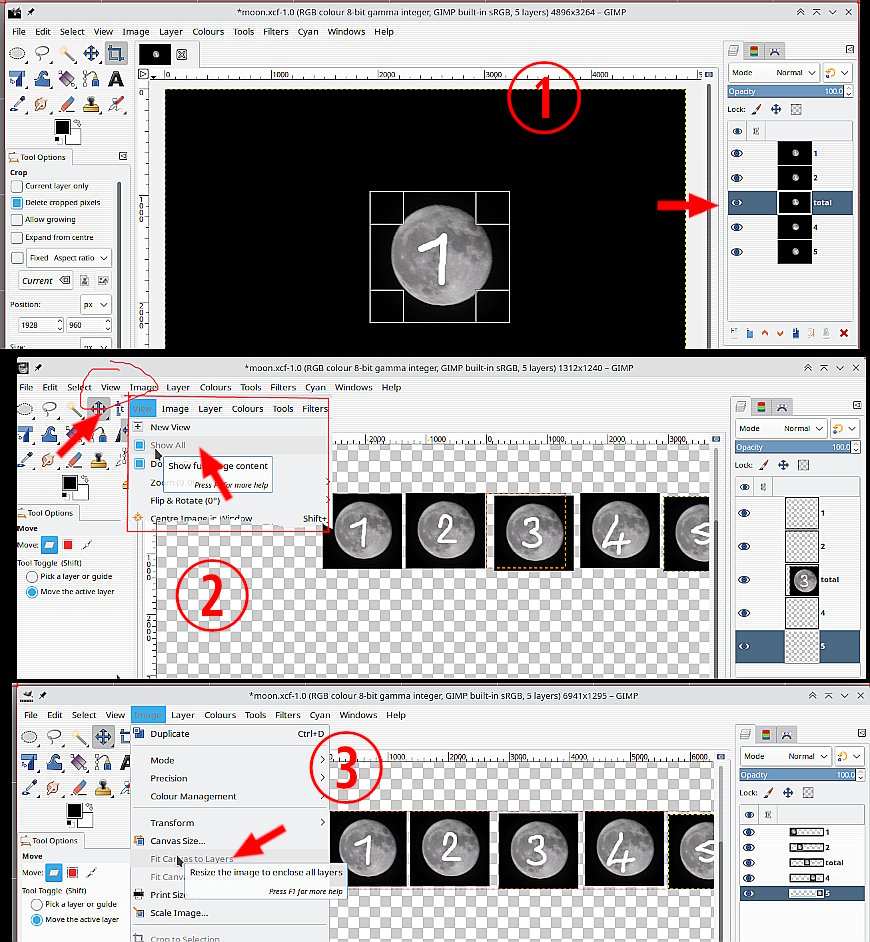Select Warp Transform tool in top window
This screenshot has height=942, width=870.
click(x=42, y=79)
